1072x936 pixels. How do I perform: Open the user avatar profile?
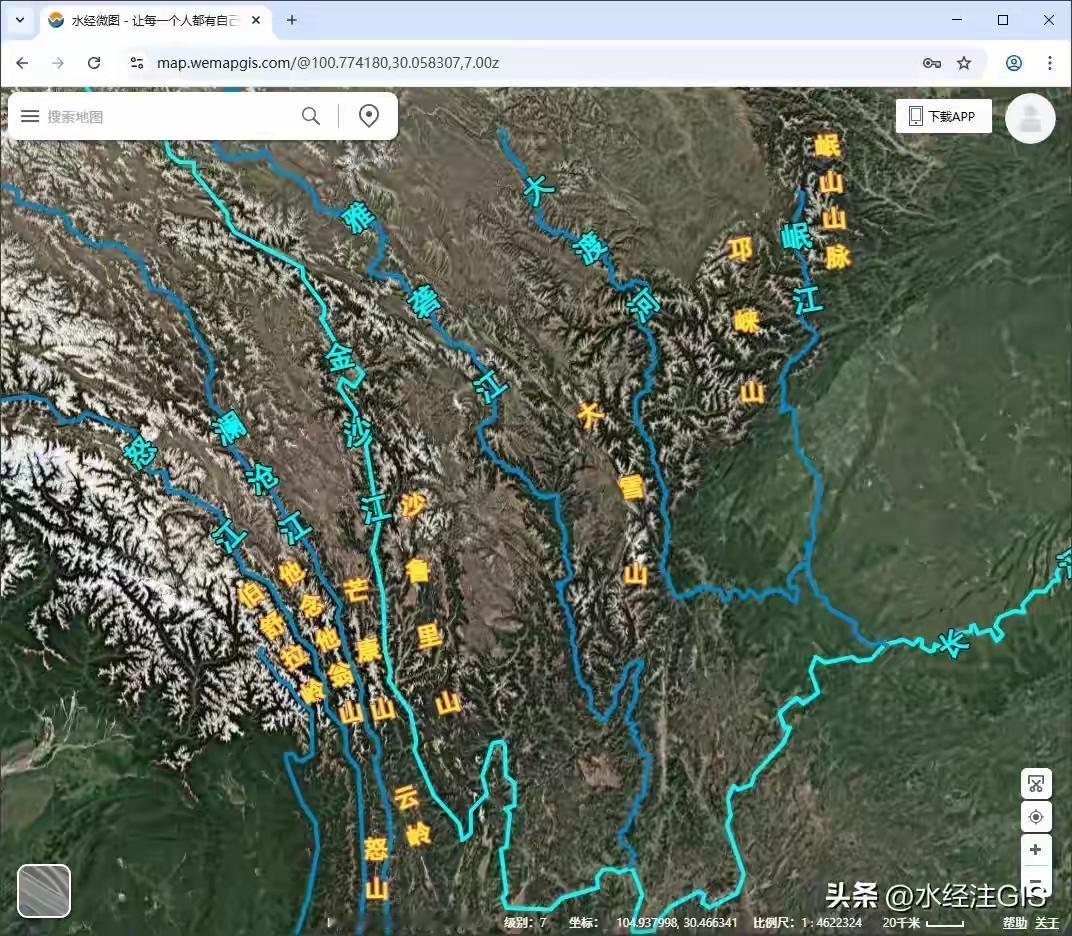coord(1030,118)
